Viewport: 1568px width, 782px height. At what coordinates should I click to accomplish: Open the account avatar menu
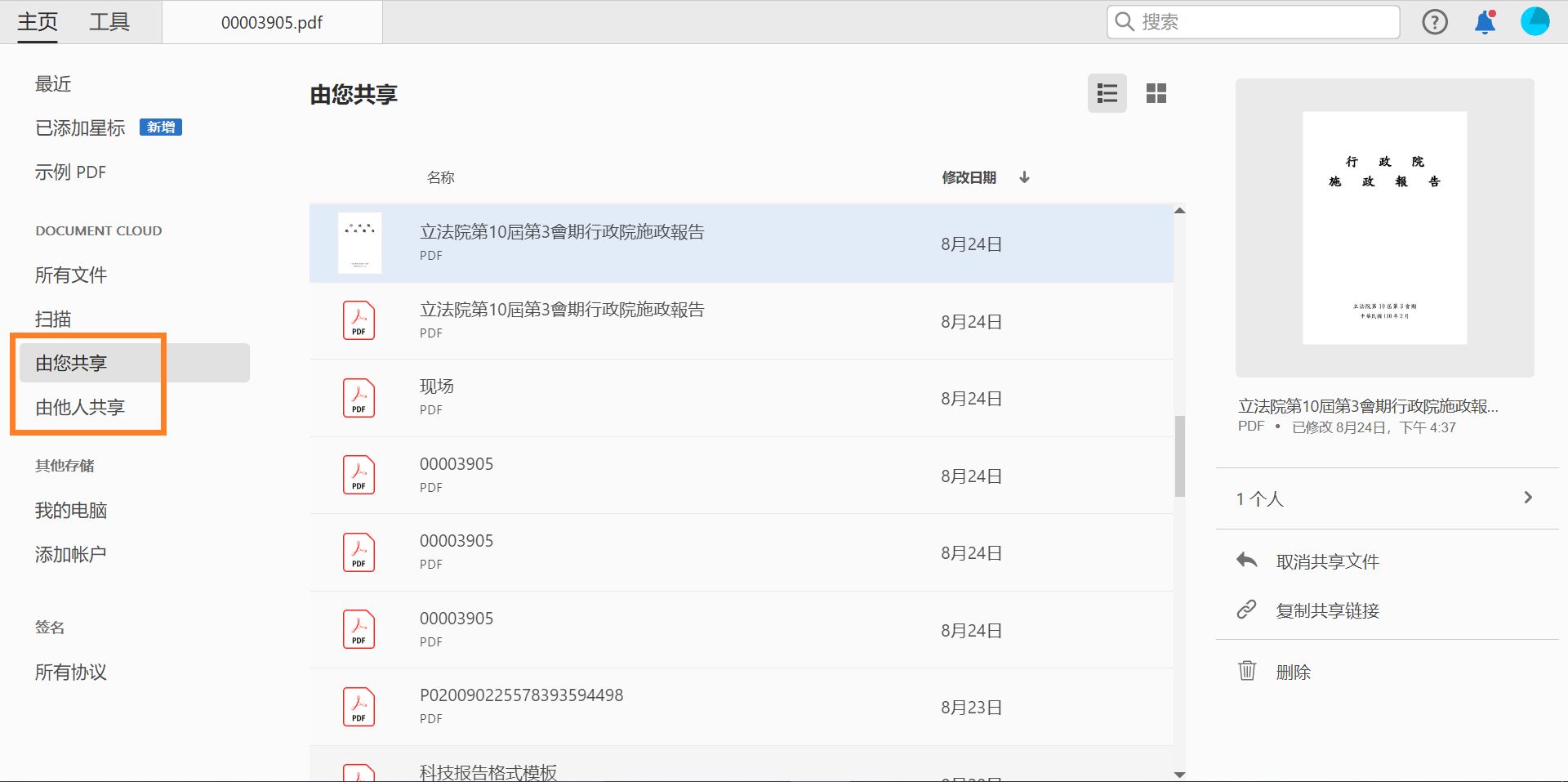coord(1535,21)
